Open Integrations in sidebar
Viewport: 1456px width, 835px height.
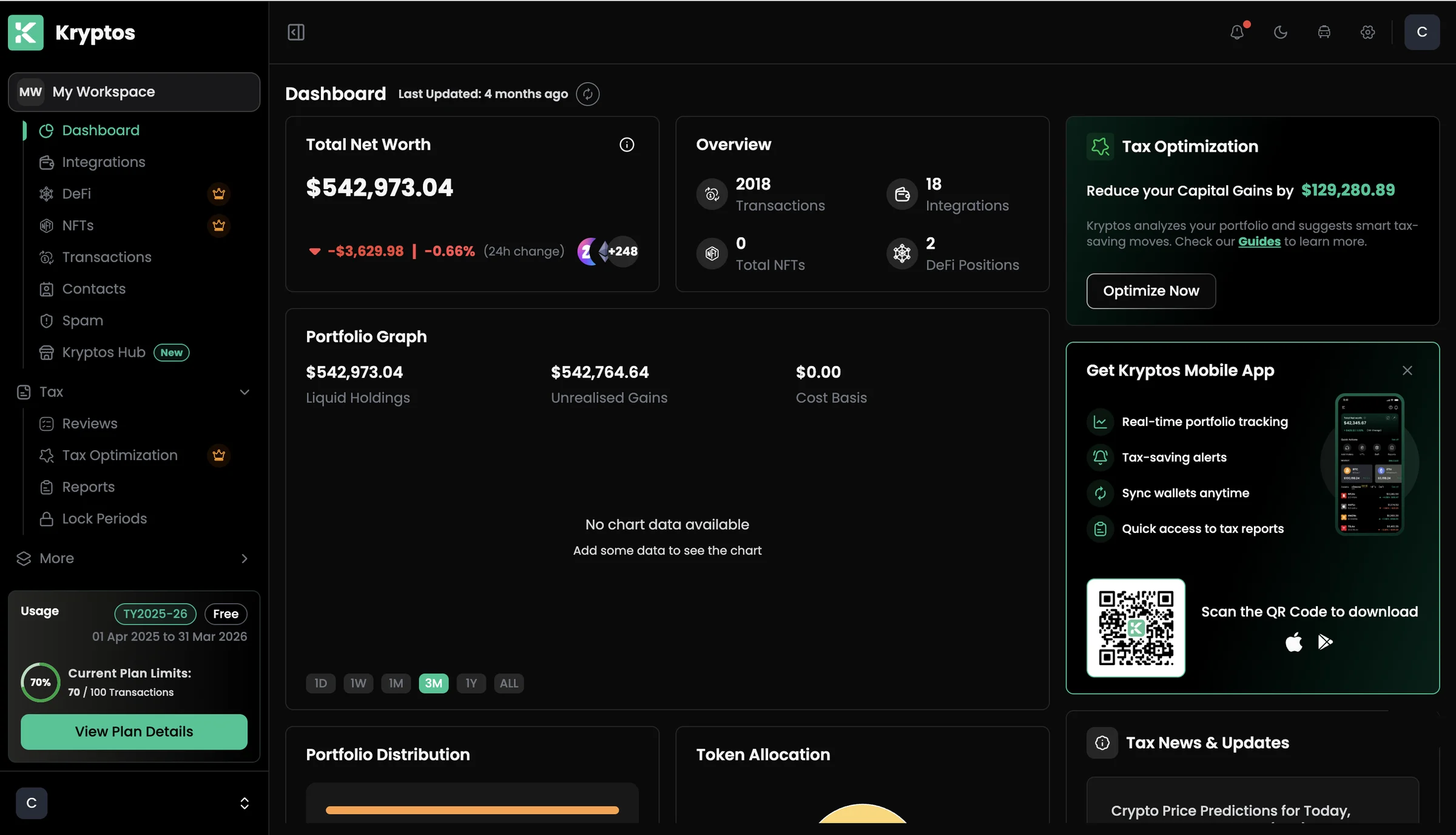click(x=103, y=162)
